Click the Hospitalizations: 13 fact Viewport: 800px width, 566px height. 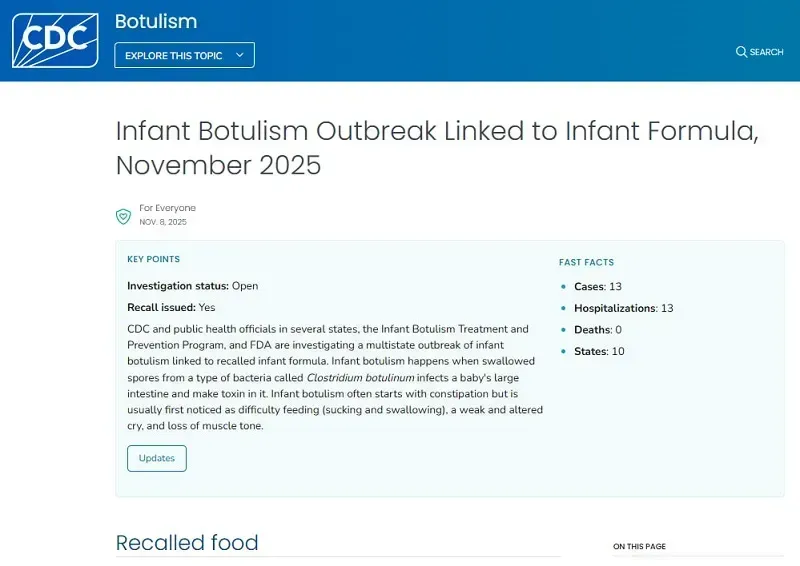(x=623, y=308)
